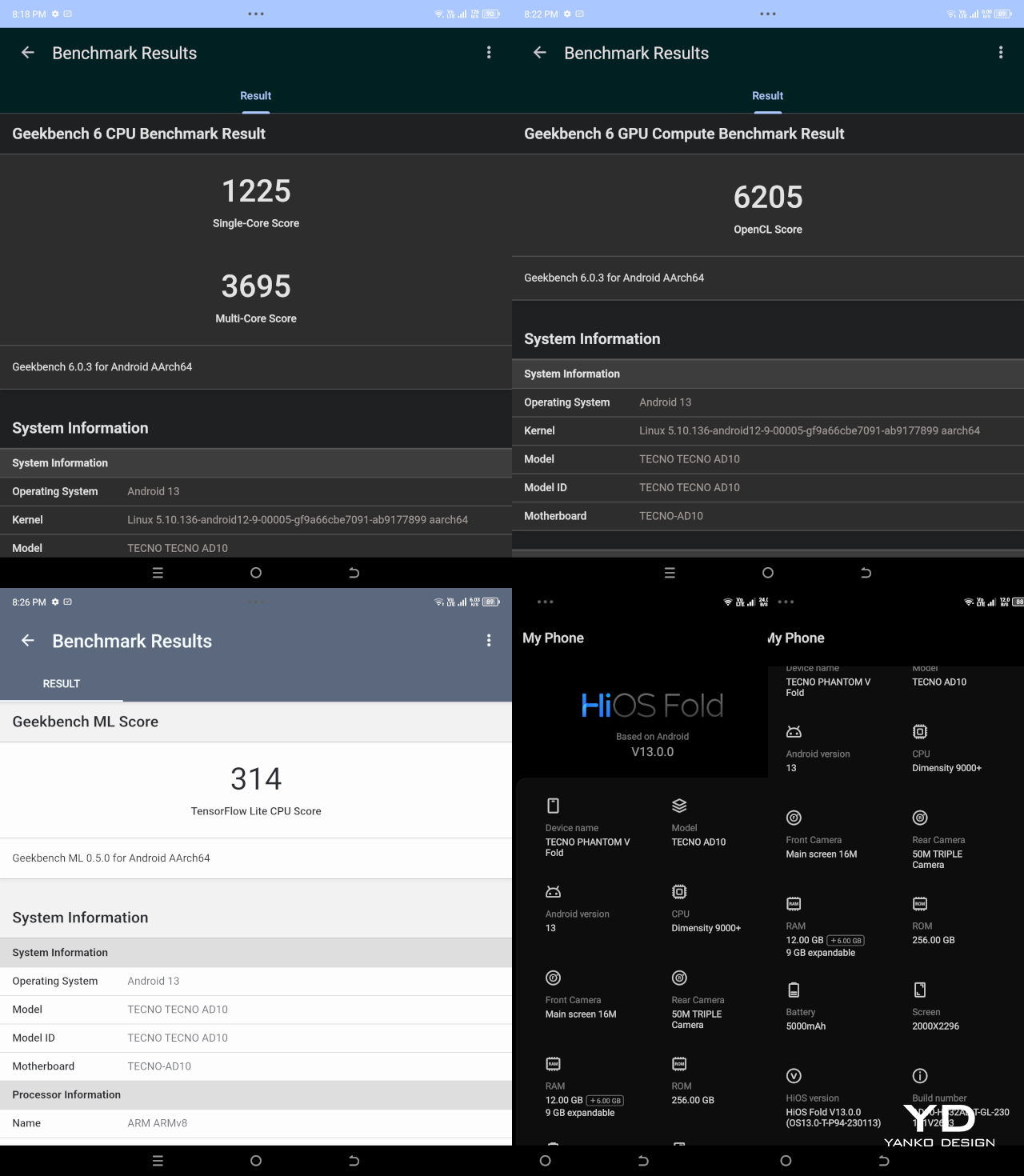Tap the Model layers icon
This screenshot has width=1024, height=1176.
tap(679, 806)
